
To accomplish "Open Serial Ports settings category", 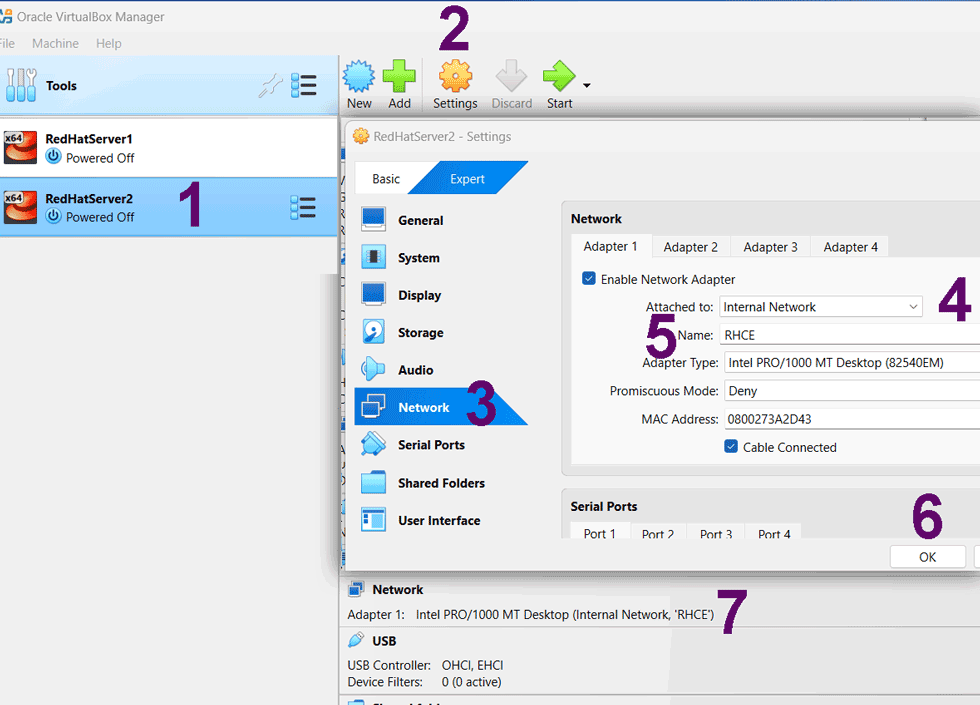I will (441, 445).
